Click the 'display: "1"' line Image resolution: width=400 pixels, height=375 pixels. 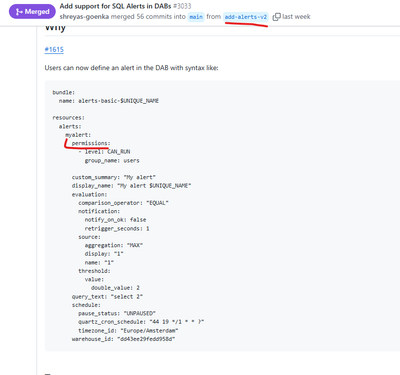pyautogui.click(x=104, y=254)
